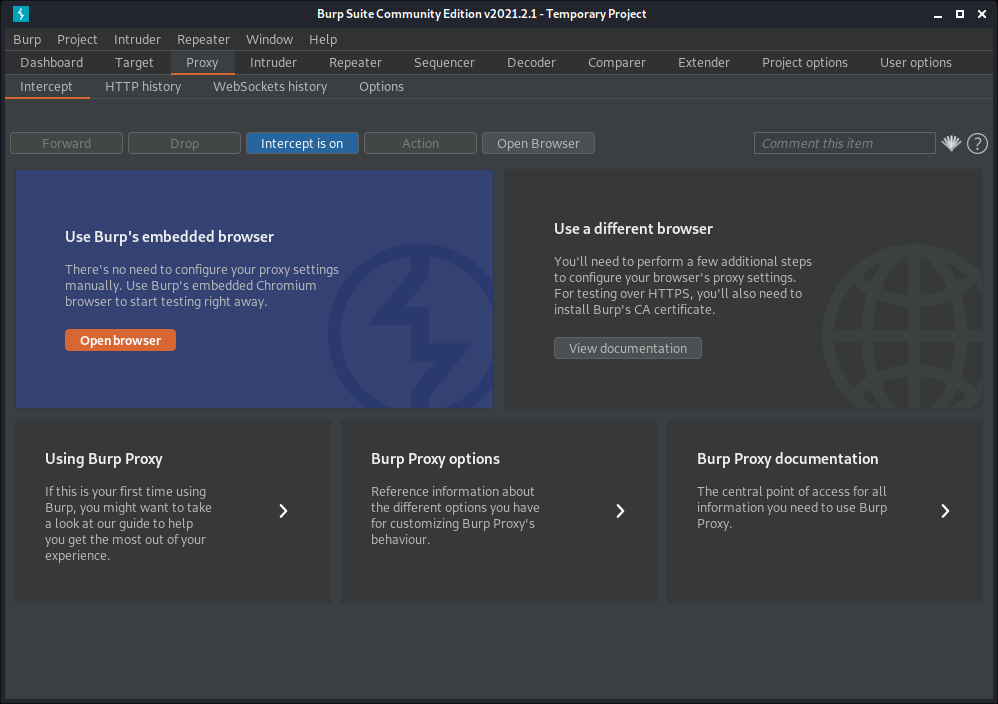Click the grey Open Browser toolbar button
998x704 pixels.
(x=538, y=143)
